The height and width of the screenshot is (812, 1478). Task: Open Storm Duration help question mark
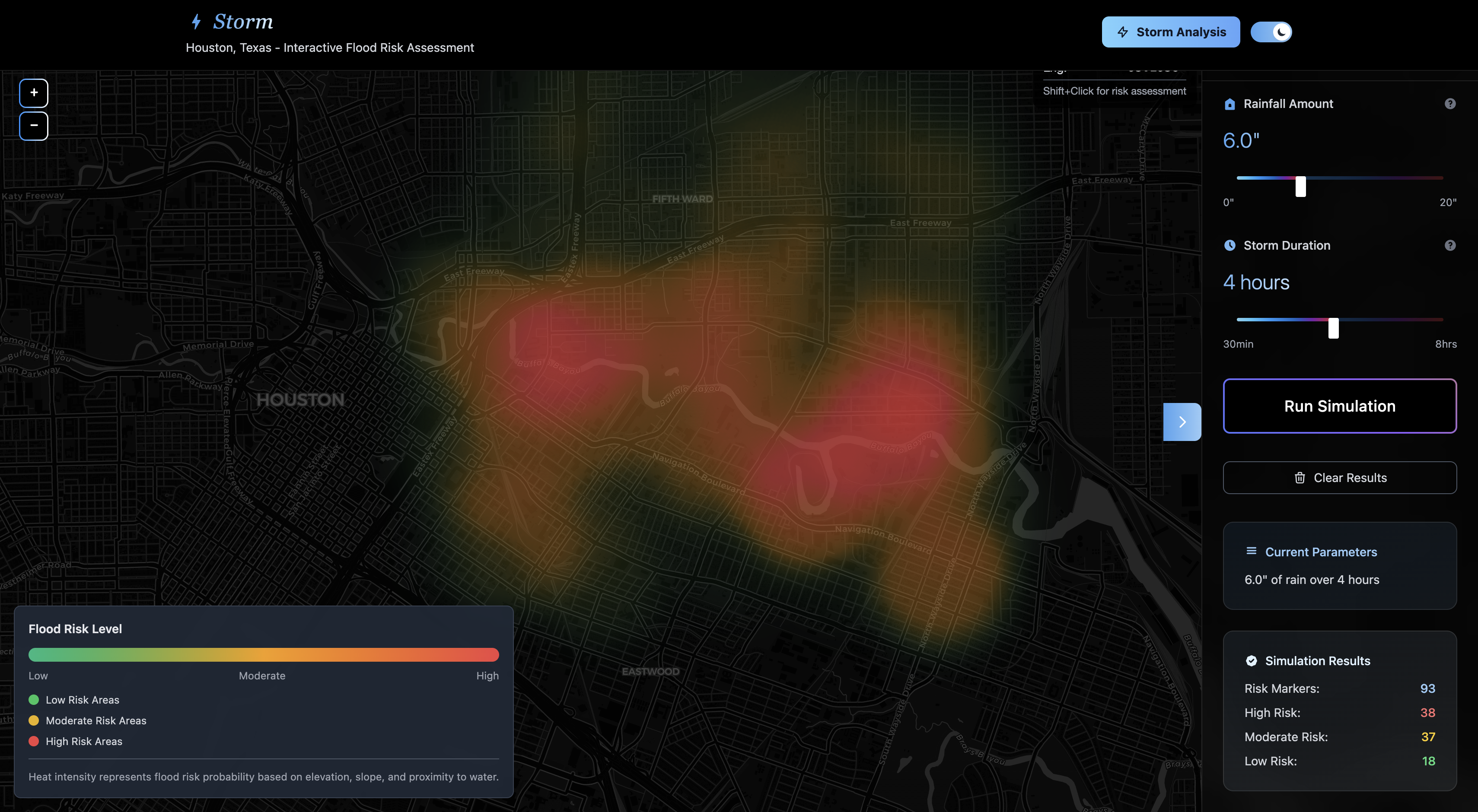coord(1450,245)
